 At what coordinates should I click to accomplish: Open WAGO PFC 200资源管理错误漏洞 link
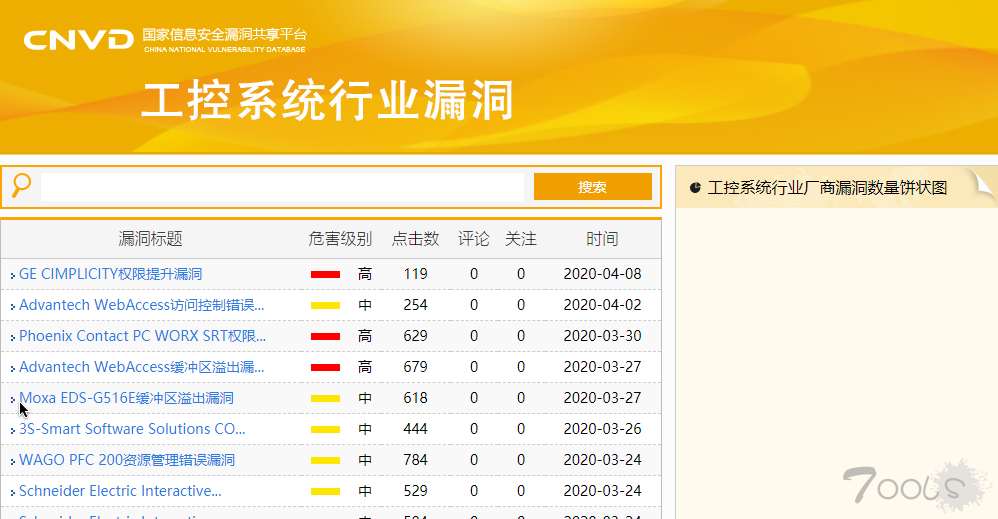(x=127, y=460)
